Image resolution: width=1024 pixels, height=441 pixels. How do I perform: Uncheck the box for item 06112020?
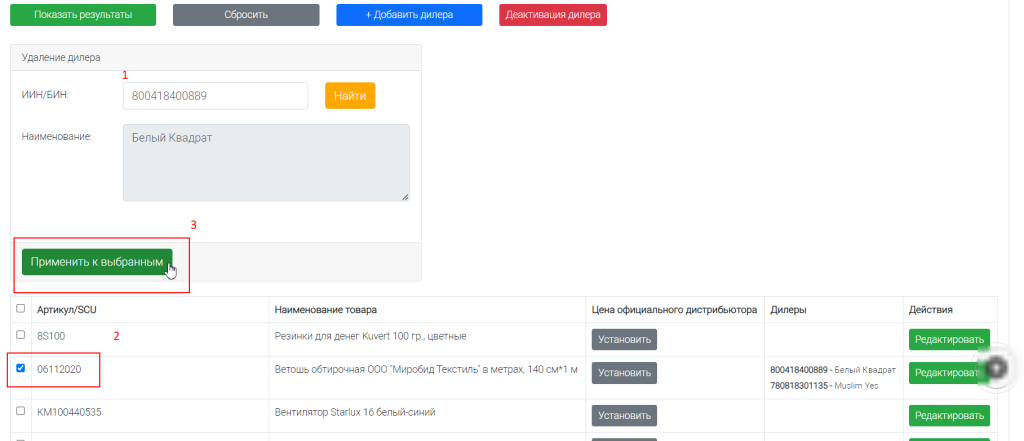[x=21, y=368]
